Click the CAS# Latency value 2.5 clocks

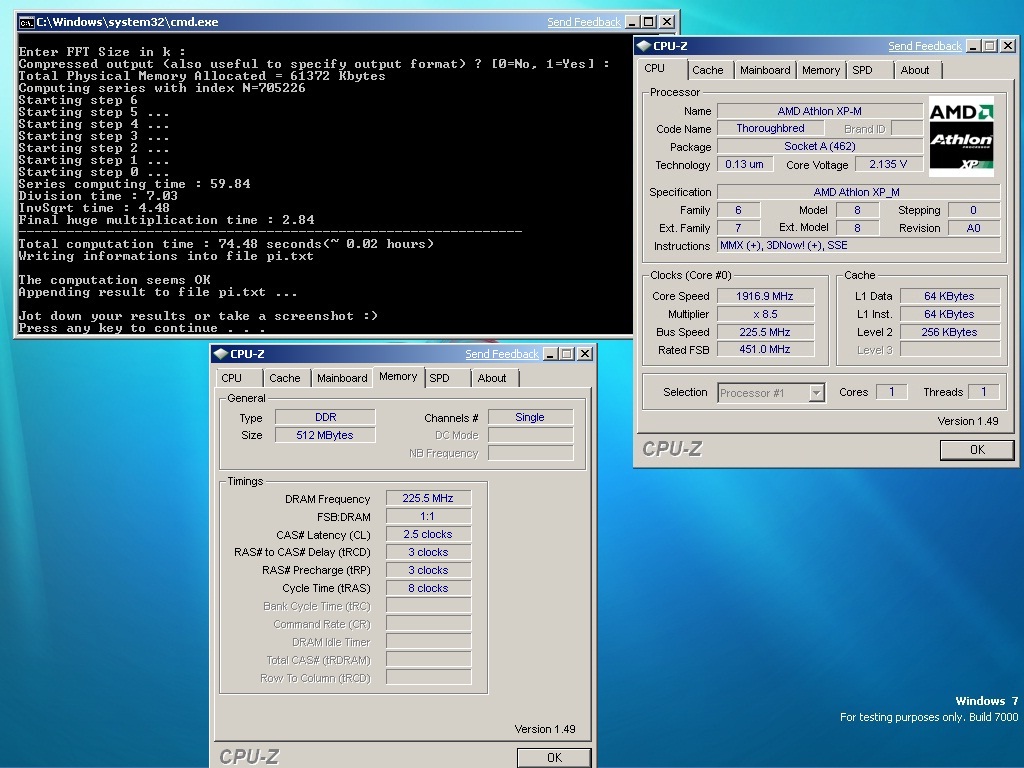pos(428,534)
